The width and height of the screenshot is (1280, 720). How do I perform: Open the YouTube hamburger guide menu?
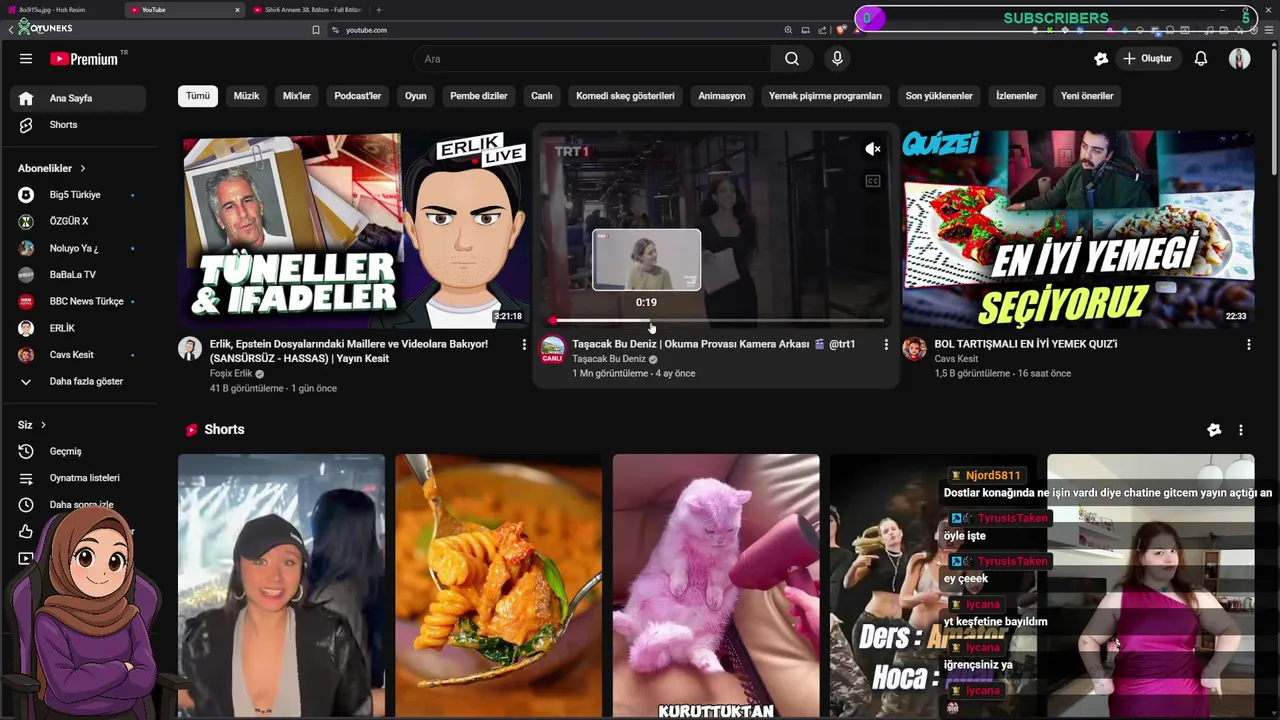26,59
